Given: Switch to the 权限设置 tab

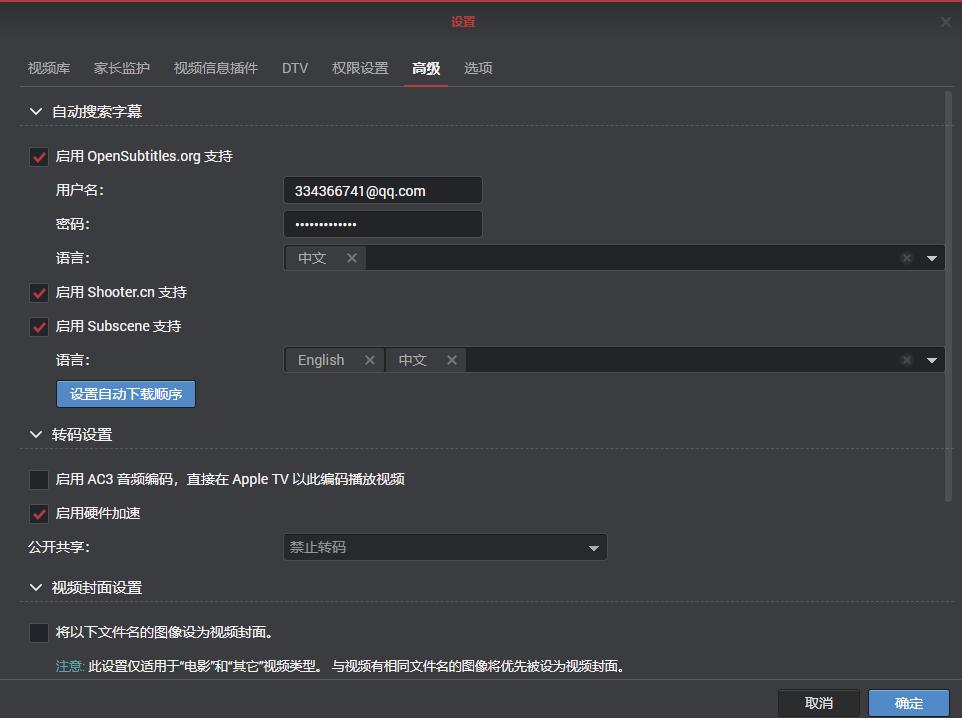Looking at the screenshot, I should [x=359, y=68].
